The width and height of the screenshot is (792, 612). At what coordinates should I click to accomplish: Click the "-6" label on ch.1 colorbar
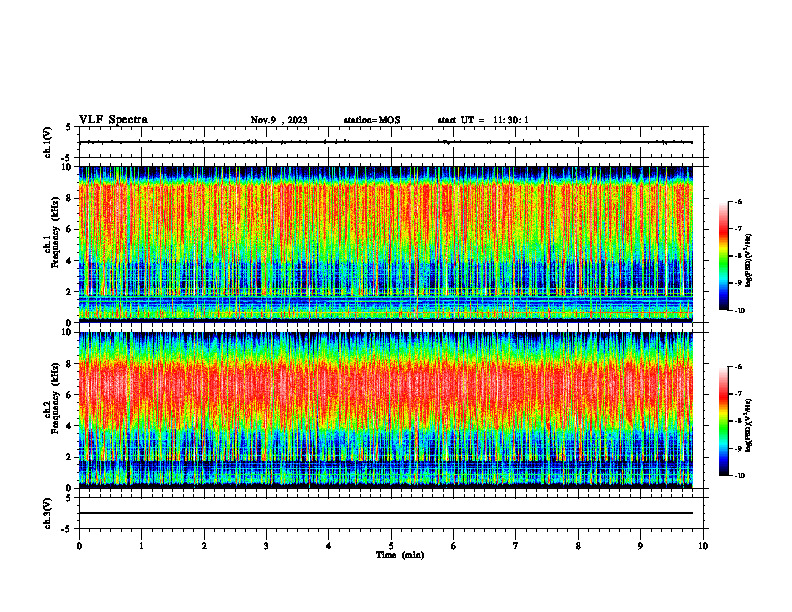739,201
